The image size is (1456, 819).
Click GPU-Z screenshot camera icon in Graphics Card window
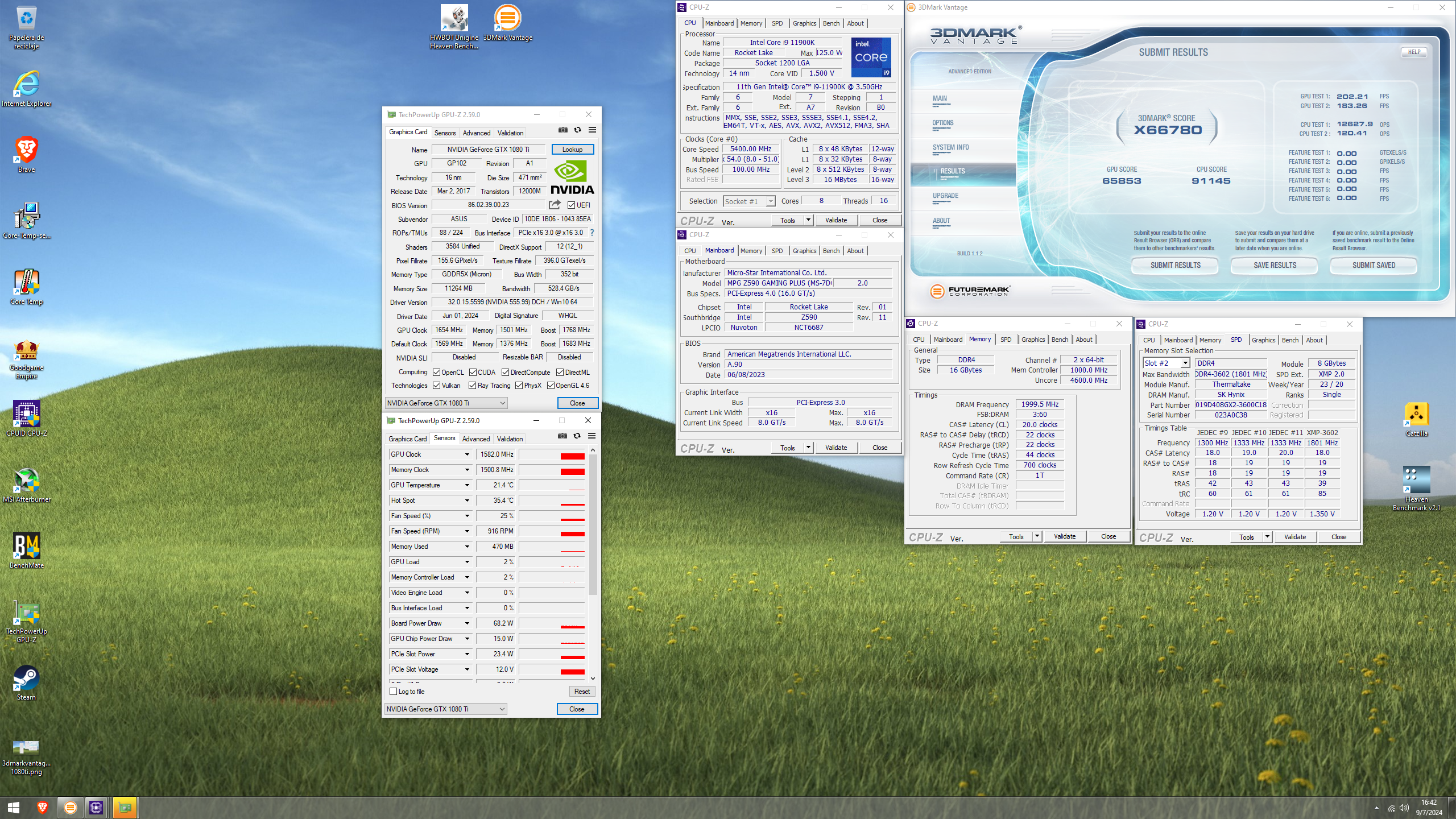(x=562, y=130)
